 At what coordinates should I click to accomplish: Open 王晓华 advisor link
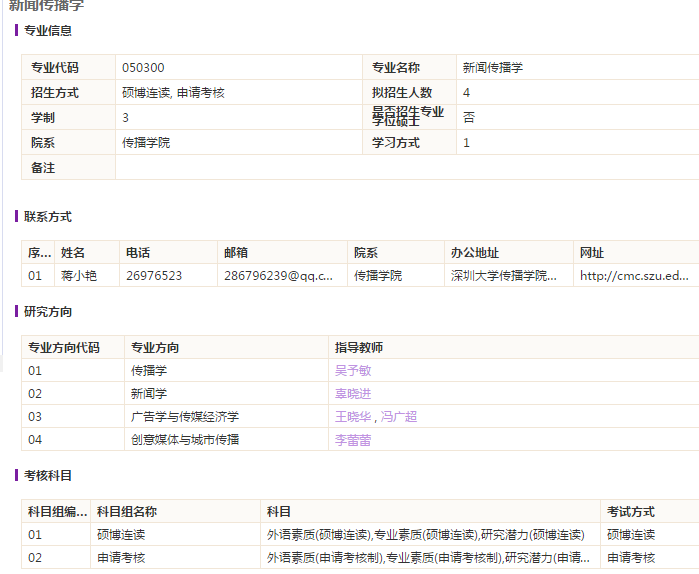click(x=352, y=417)
